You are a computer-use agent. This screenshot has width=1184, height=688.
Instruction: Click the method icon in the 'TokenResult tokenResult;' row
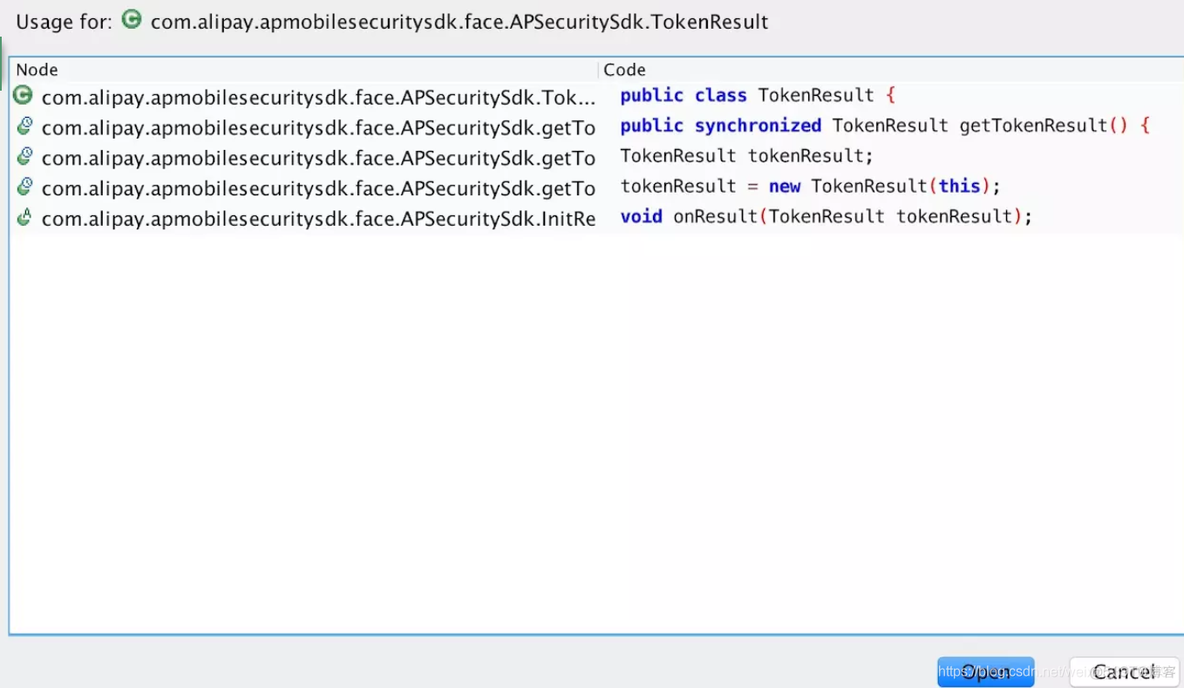pos(24,156)
